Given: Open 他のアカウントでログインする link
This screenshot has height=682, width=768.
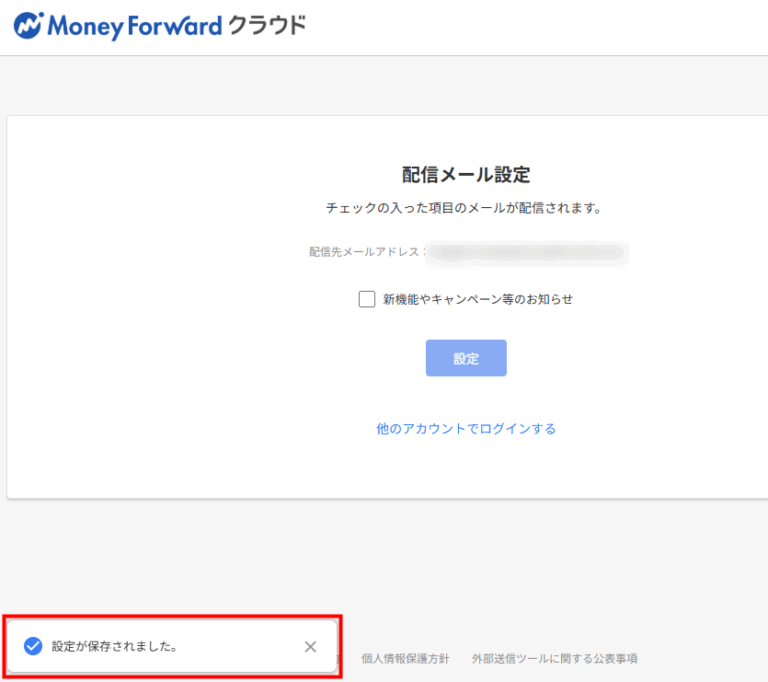Looking at the screenshot, I should tap(466, 428).
